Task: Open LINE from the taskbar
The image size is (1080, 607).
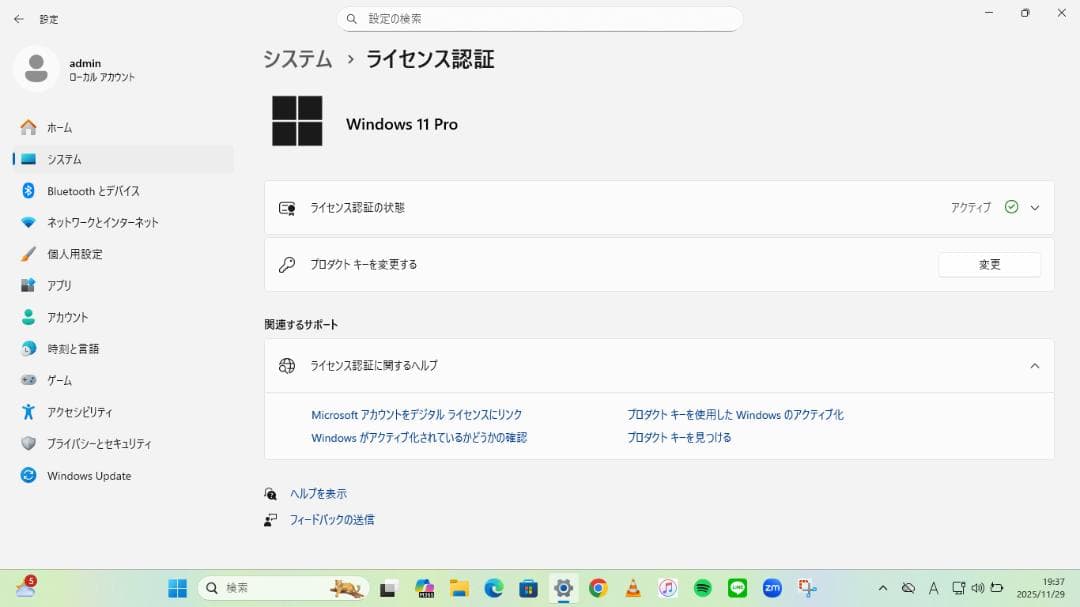Action: 737,588
